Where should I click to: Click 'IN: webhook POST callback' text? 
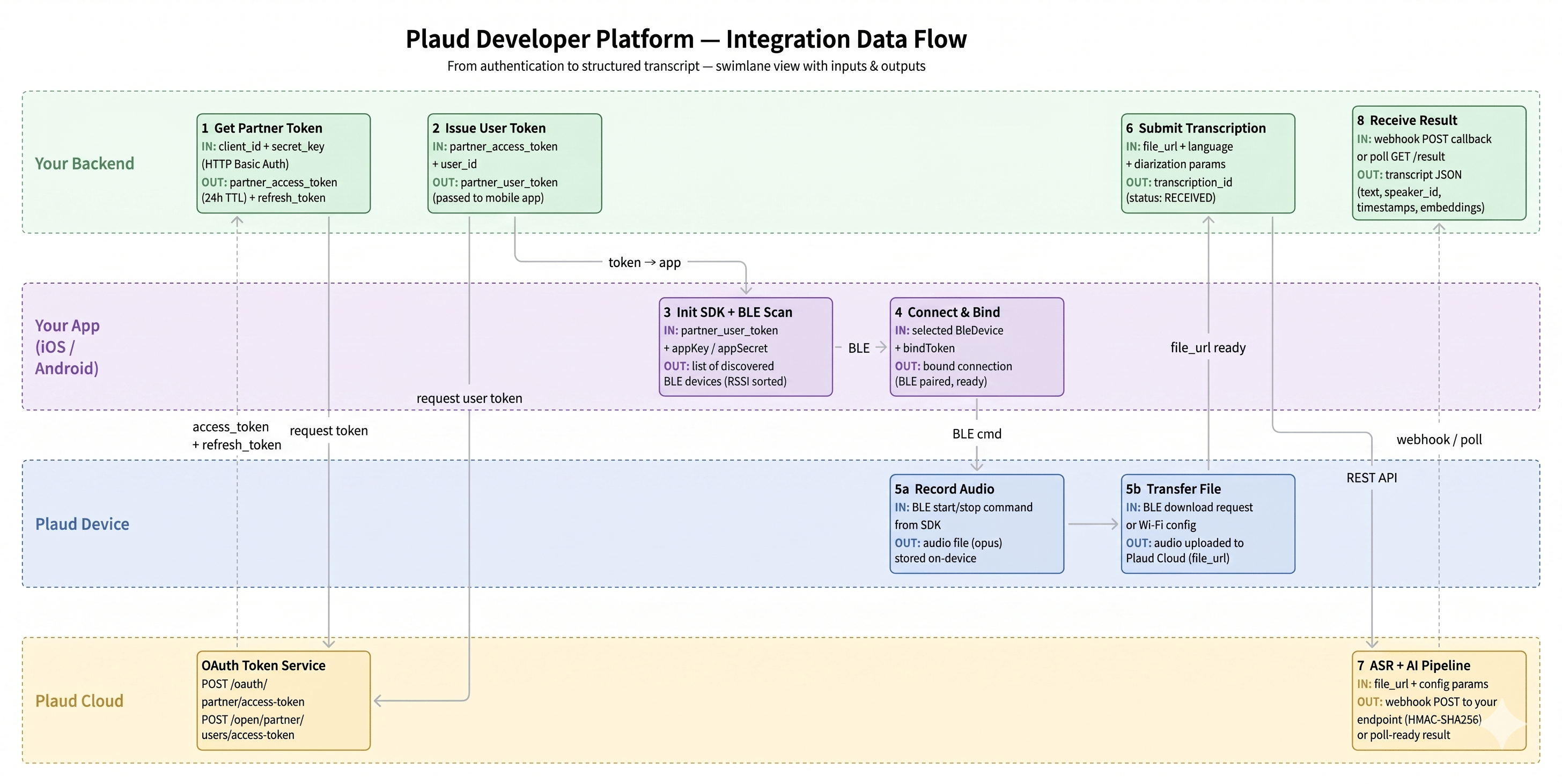tap(1424, 139)
